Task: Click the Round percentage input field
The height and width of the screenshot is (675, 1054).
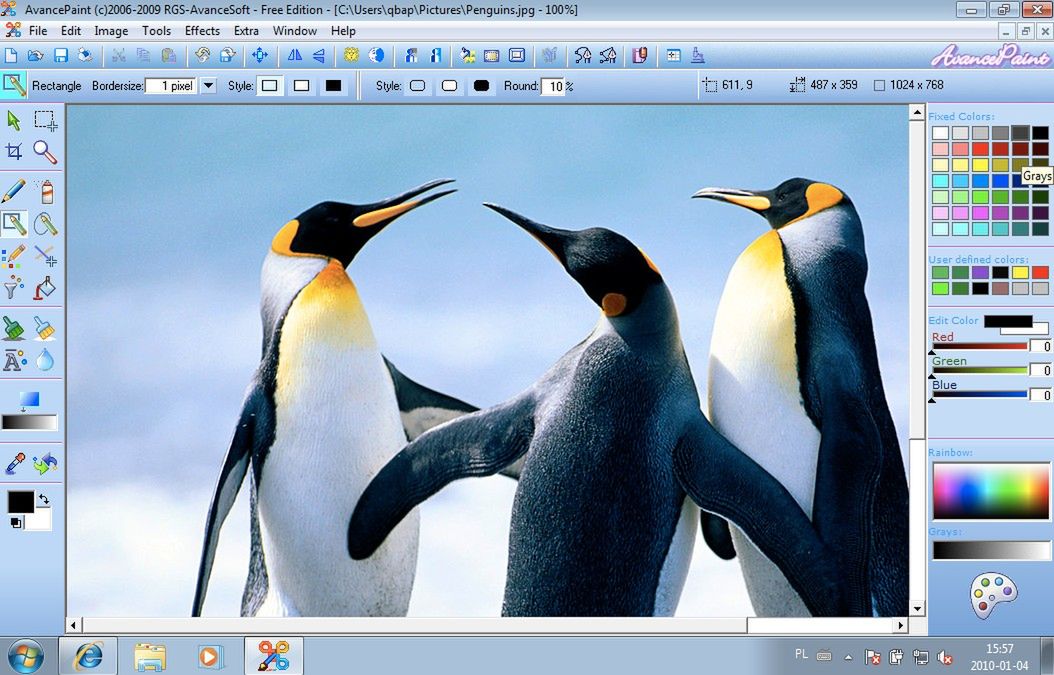Action: pos(553,86)
